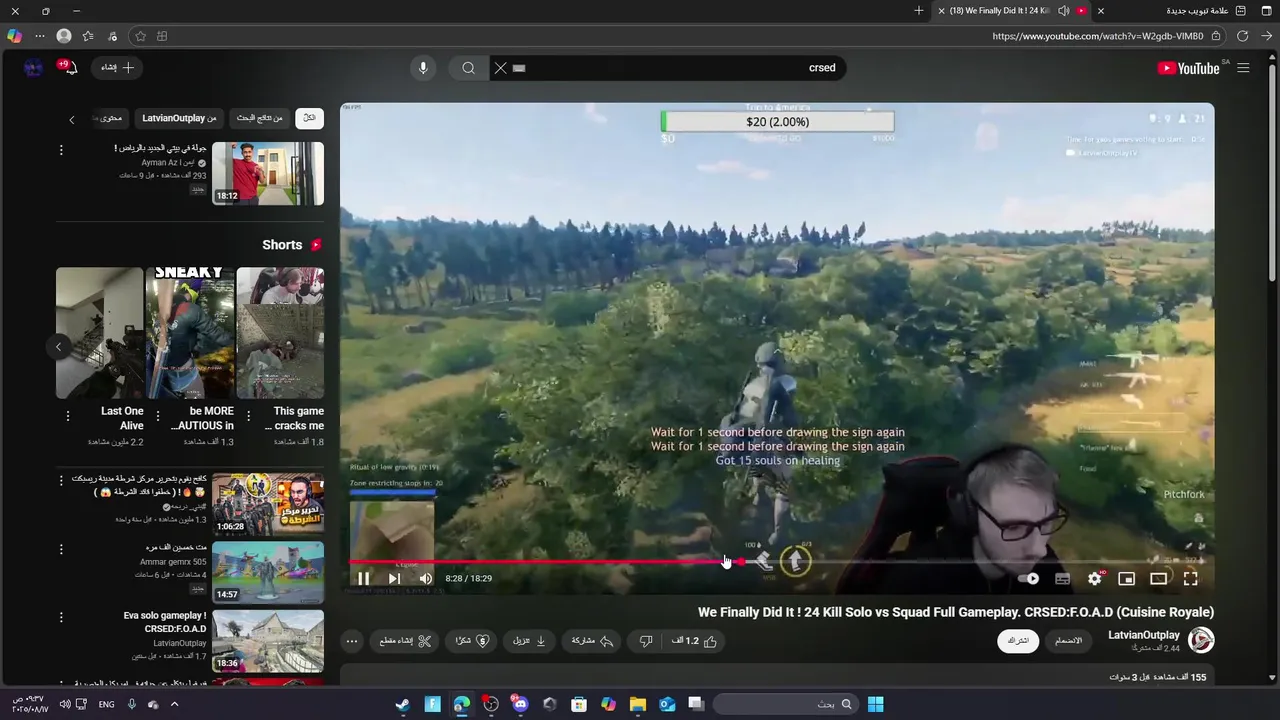
Task: Select the search-results filter chip
Action: [x=259, y=118]
